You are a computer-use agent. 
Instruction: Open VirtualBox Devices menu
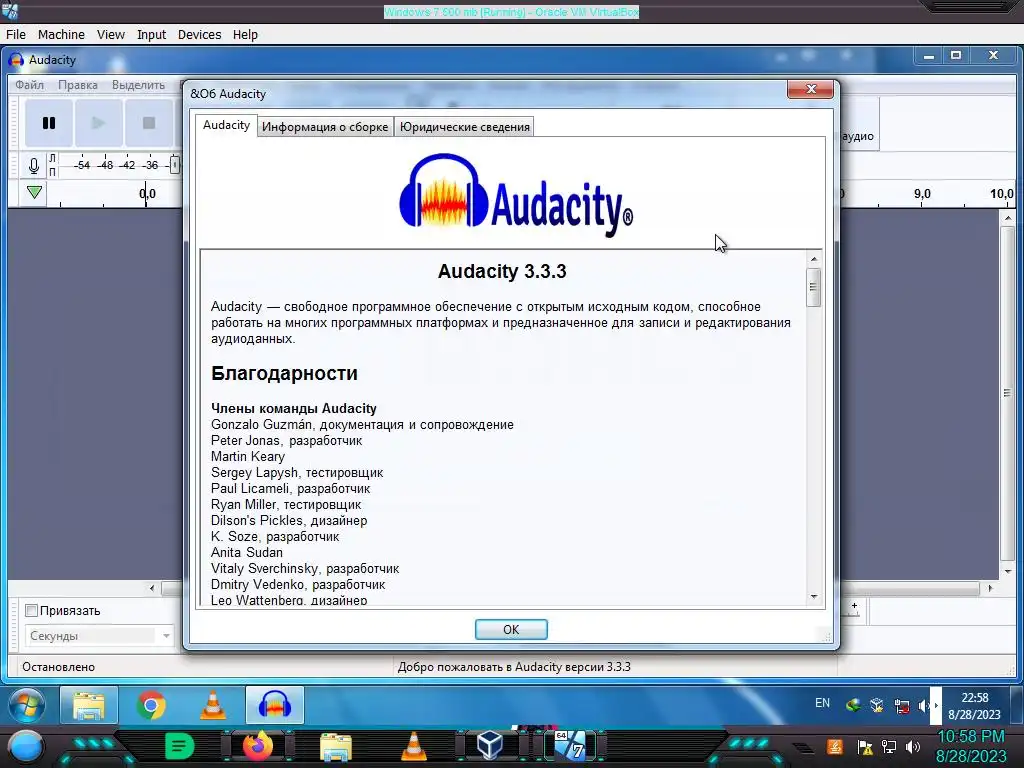[x=199, y=35]
